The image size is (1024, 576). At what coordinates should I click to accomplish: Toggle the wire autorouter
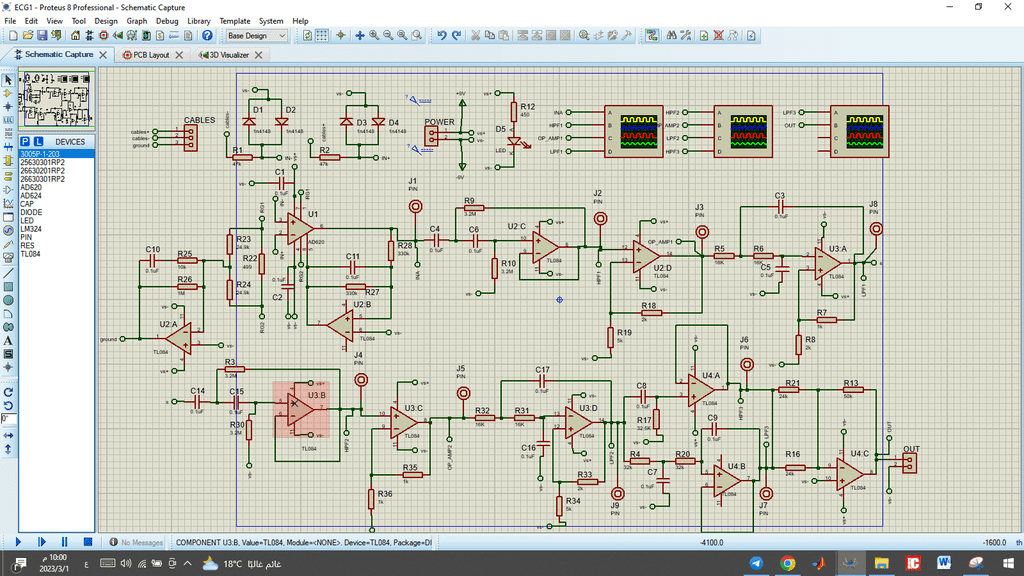tap(652, 36)
